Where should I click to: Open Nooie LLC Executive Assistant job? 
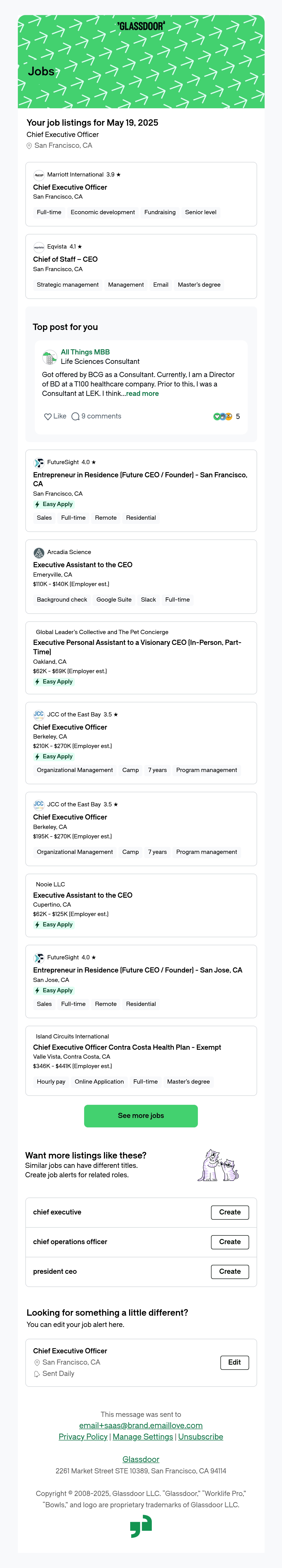pyautogui.click(x=83, y=895)
